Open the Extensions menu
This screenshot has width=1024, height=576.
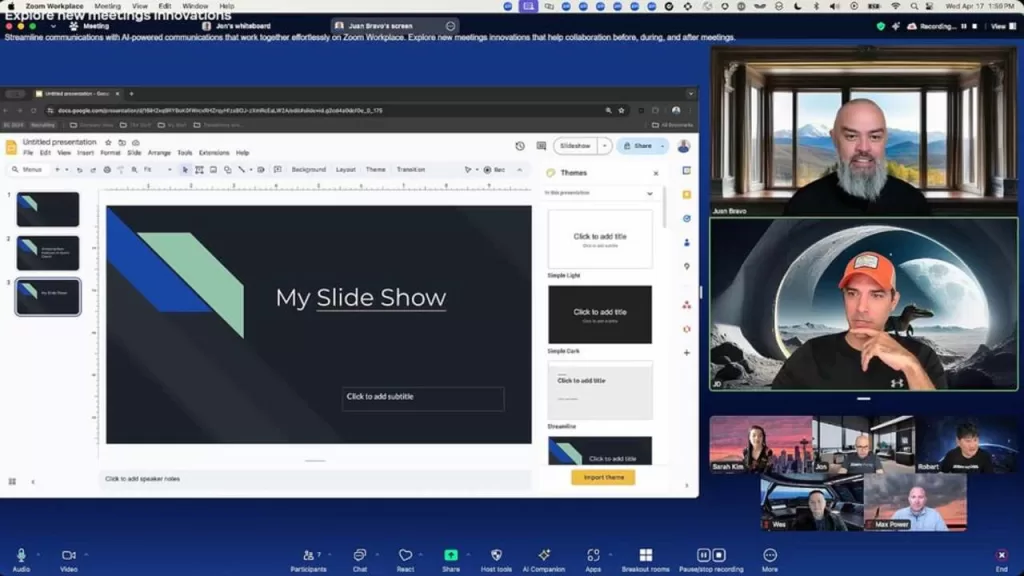(x=214, y=153)
